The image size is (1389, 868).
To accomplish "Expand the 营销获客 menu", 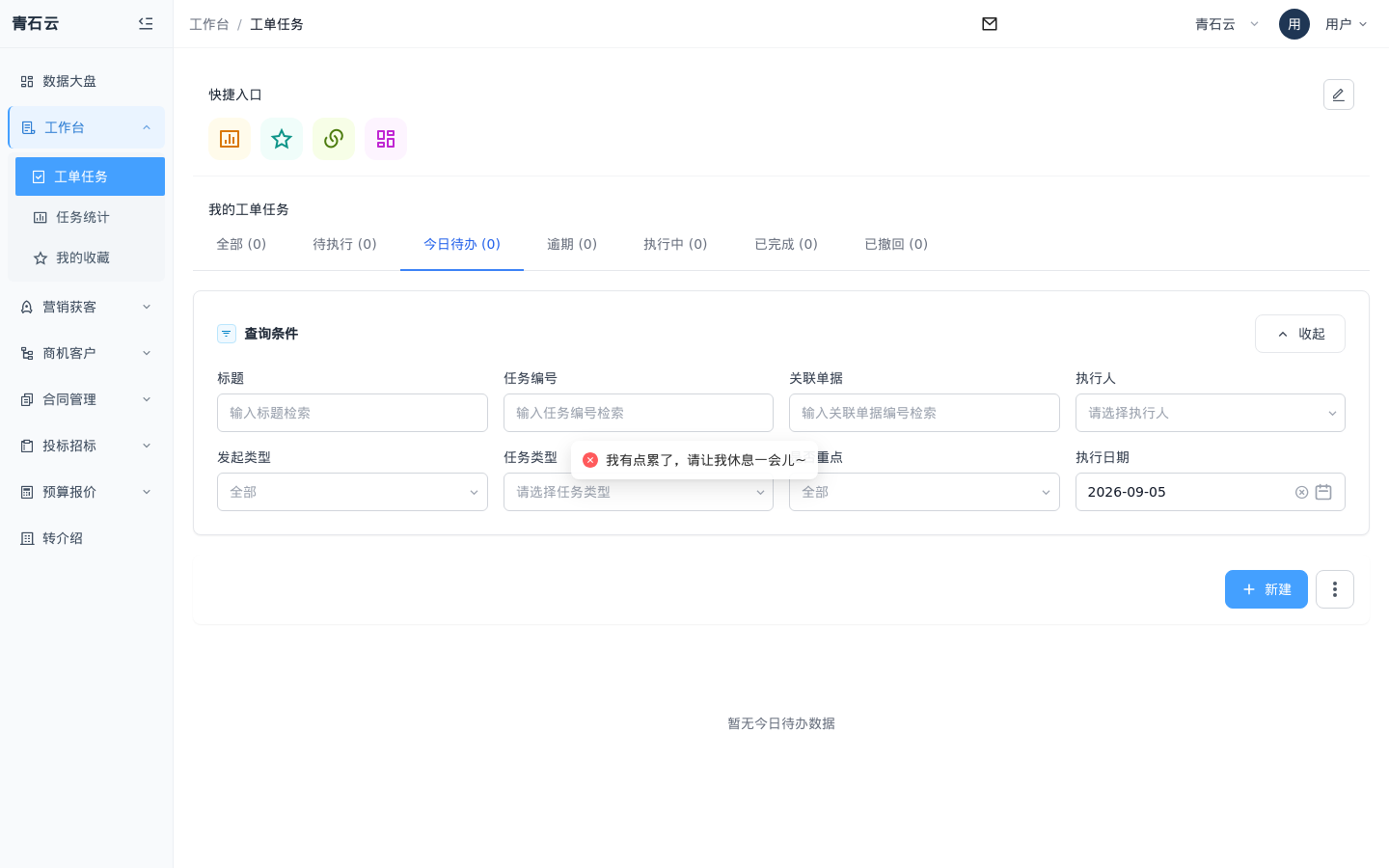I will pyautogui.click(x=87, y=307).
